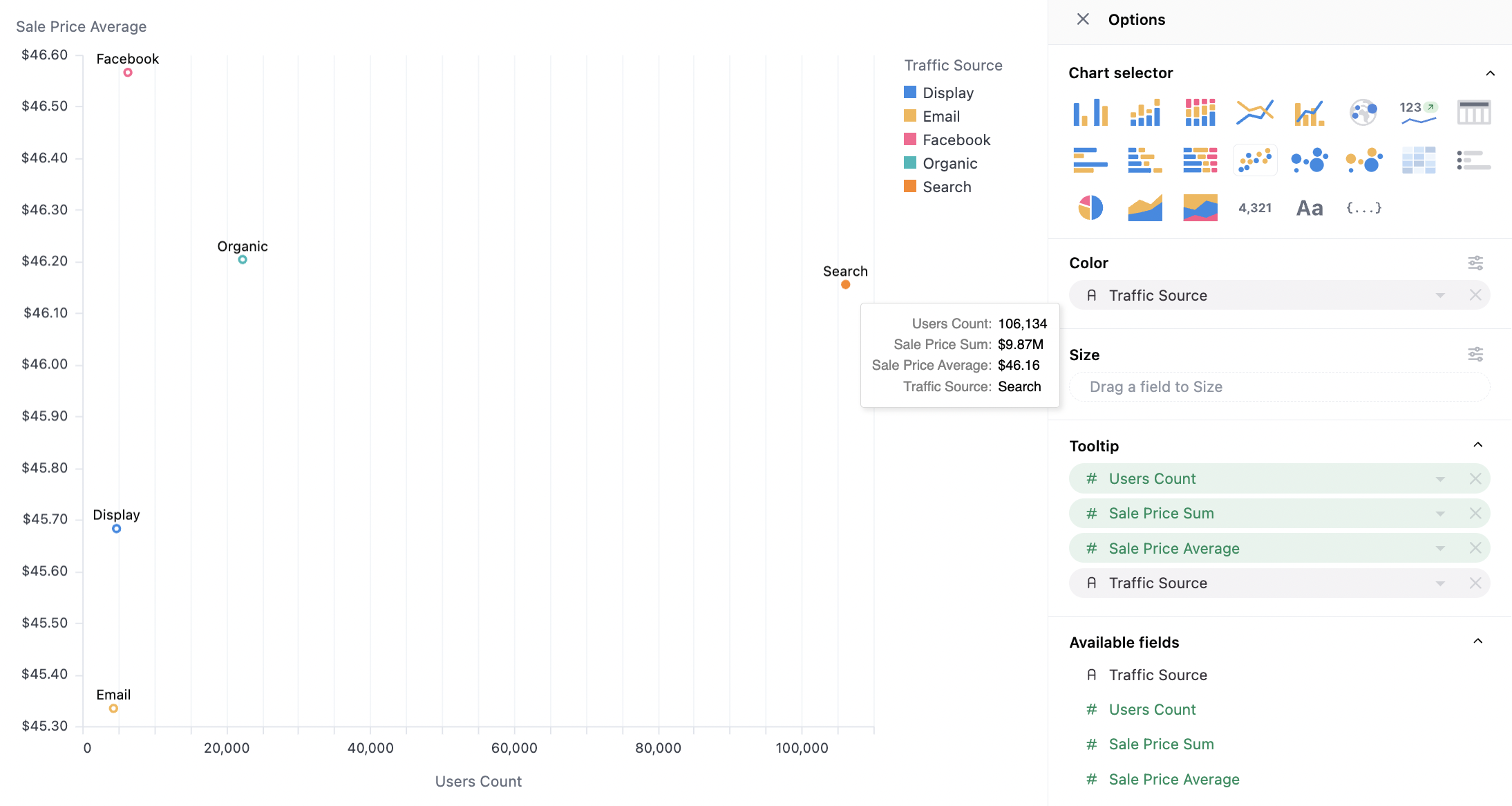Pick the line chart type icon
The height and width of the screenshot is (806, 1512).
coord(1254,112)
